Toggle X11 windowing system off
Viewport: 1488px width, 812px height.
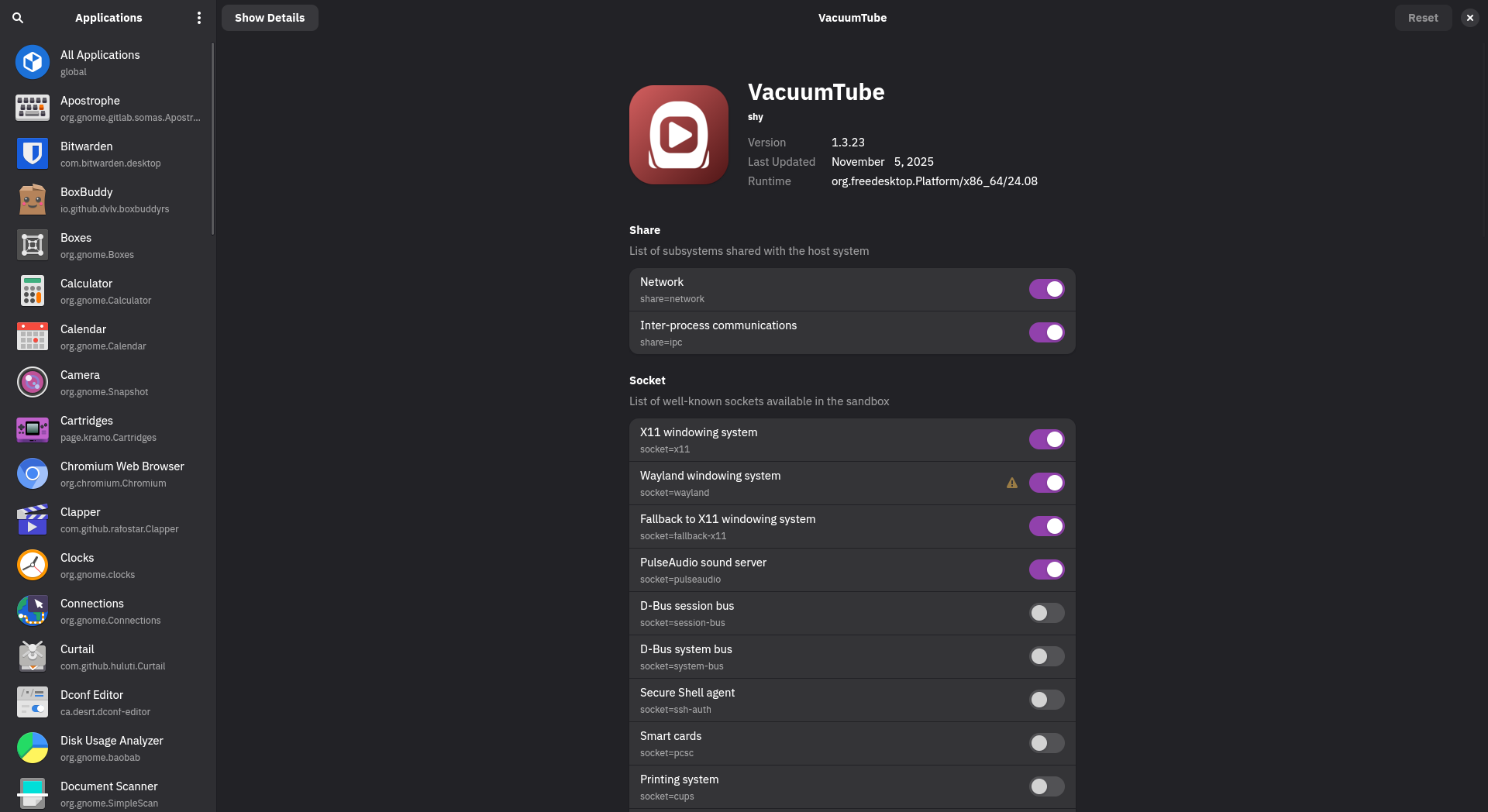tap(1046, 439)
